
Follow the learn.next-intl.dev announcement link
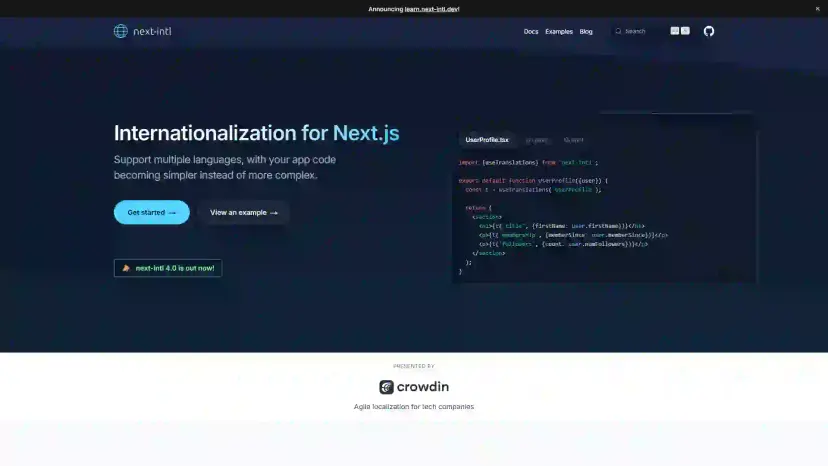click(434, 8)
